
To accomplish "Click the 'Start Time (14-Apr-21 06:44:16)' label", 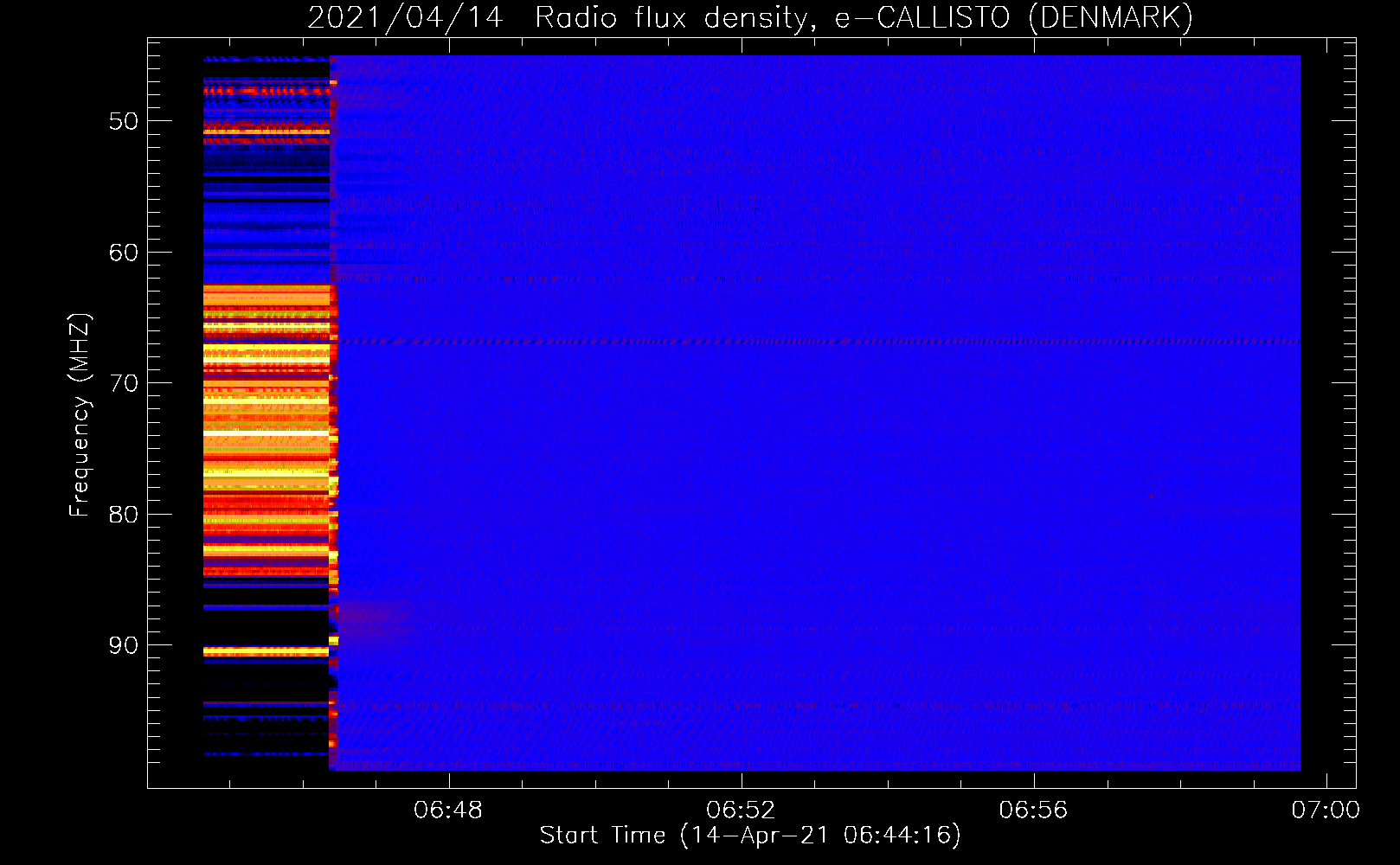I will 750,836.
